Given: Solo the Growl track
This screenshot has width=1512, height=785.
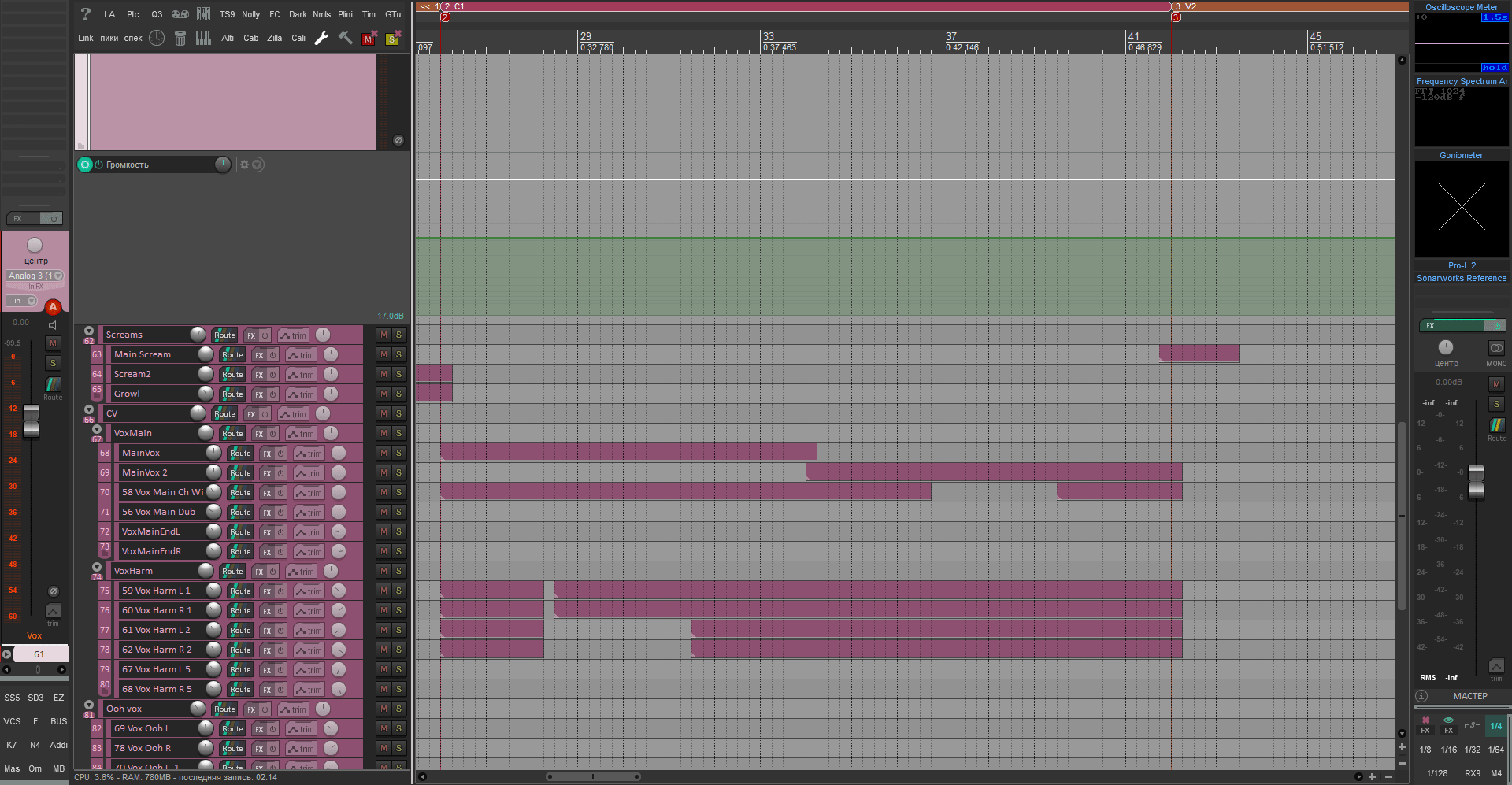Looking at the screenshot, I should [x=398, y=394].
